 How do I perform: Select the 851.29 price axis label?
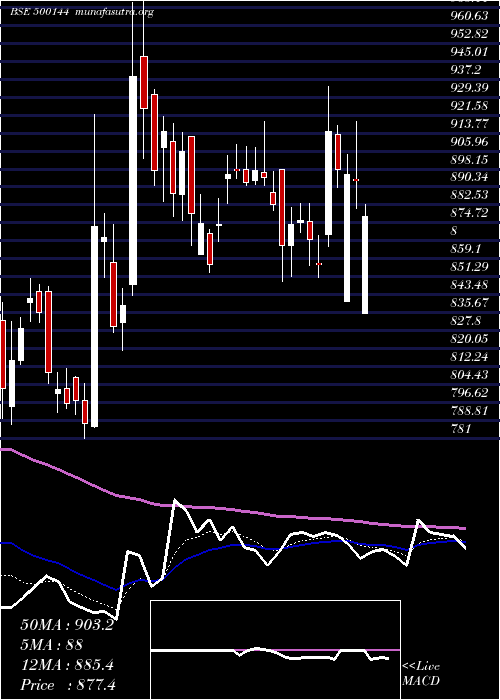(469, 267)
